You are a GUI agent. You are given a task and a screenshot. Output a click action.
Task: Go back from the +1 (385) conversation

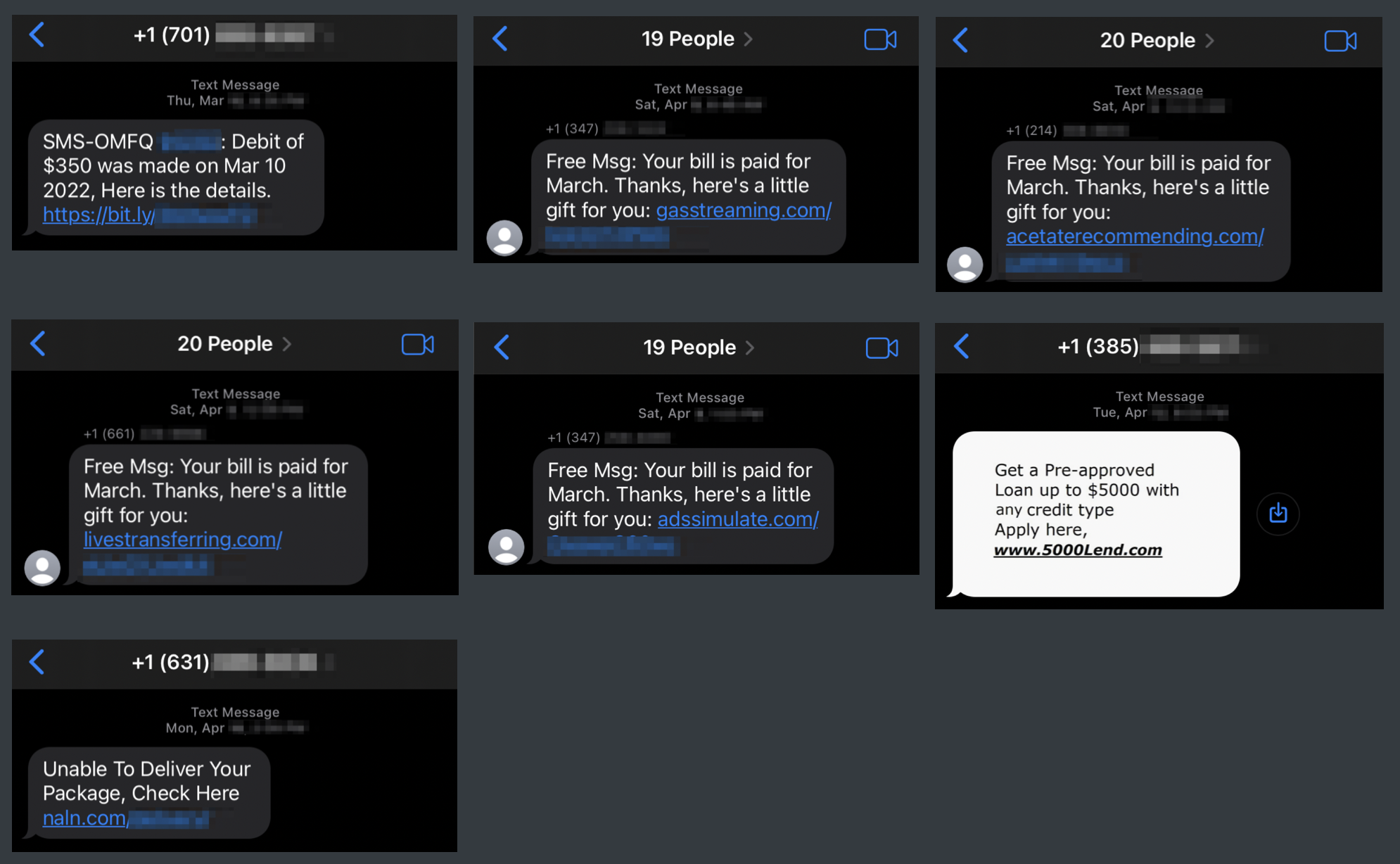961,345
